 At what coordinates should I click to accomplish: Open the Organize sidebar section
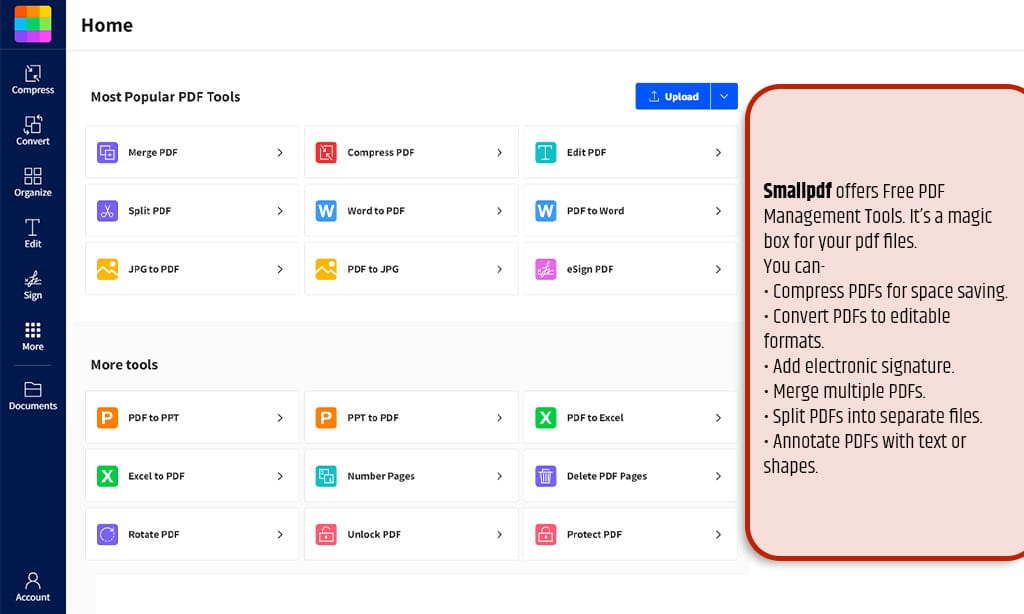pos(33,182)
